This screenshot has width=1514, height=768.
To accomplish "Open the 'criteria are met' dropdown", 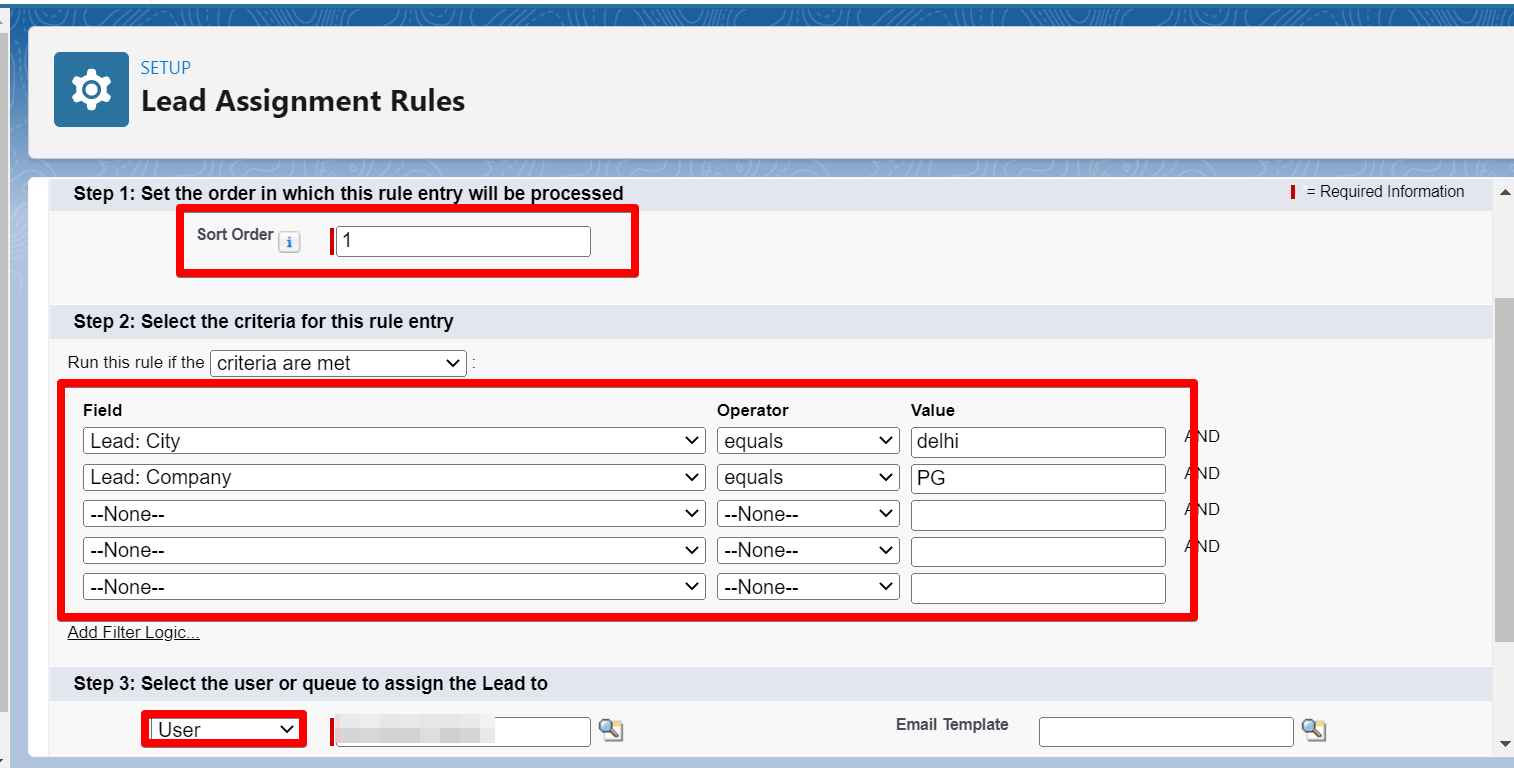I will click(x=336, y=363).
